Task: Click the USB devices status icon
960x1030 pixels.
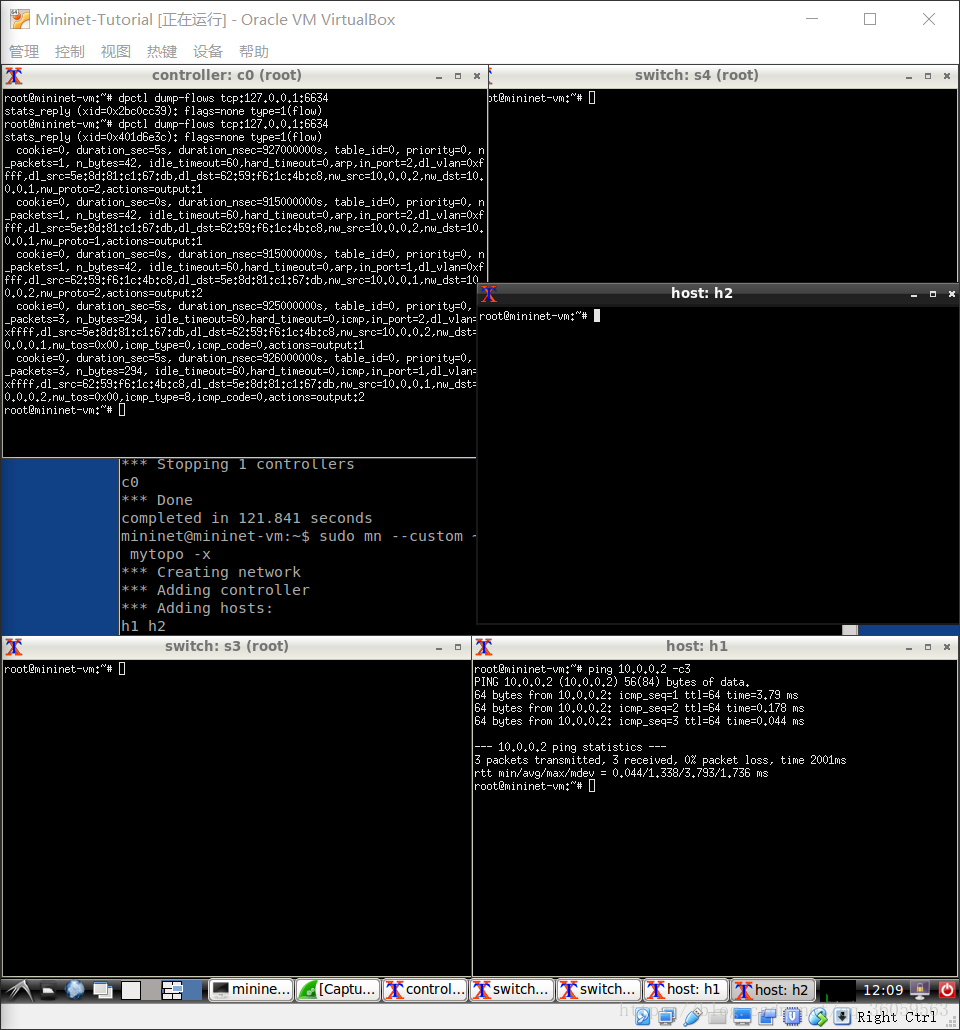Action: coord(692,1018)
